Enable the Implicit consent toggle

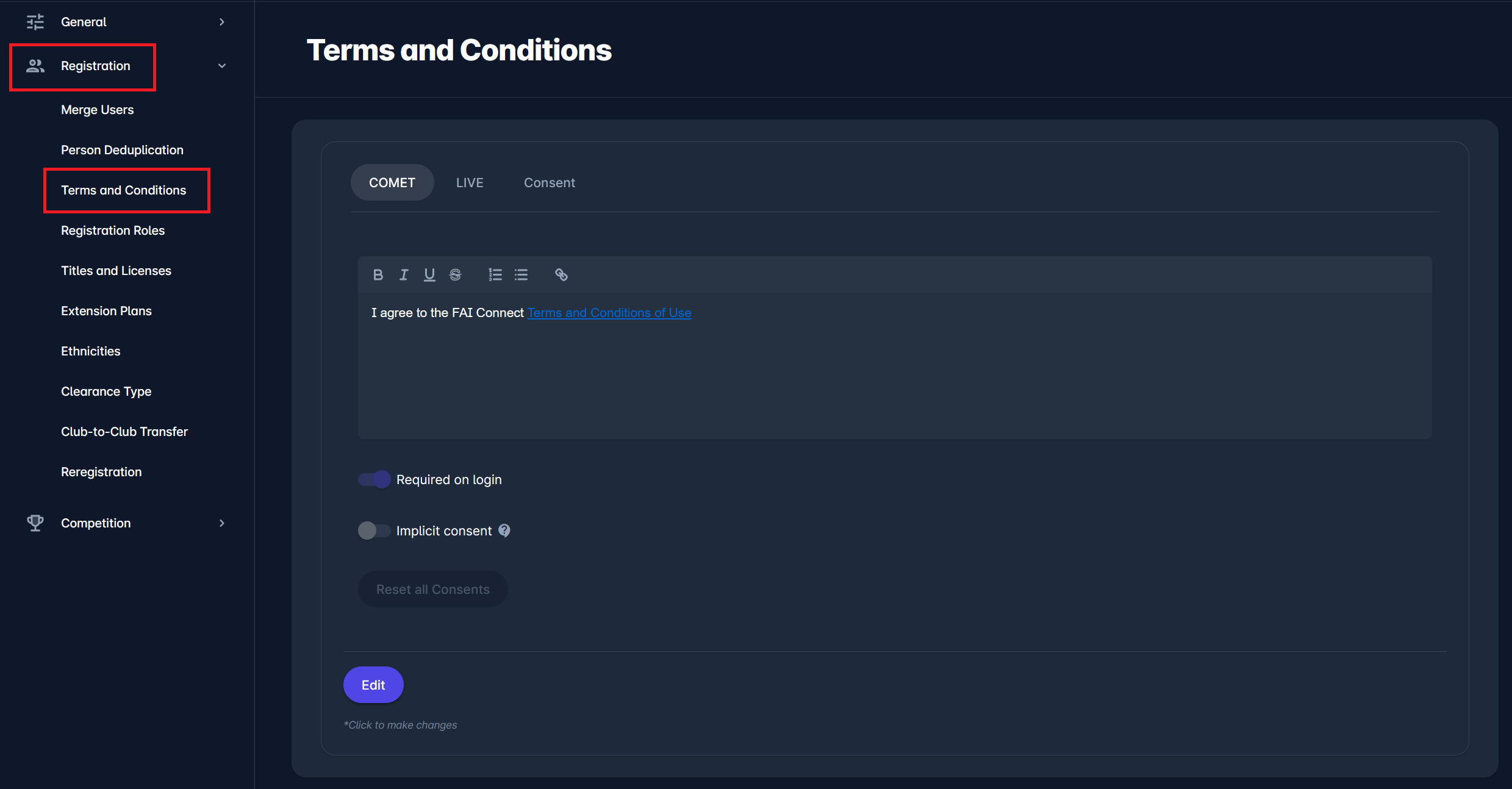(374, 530)
